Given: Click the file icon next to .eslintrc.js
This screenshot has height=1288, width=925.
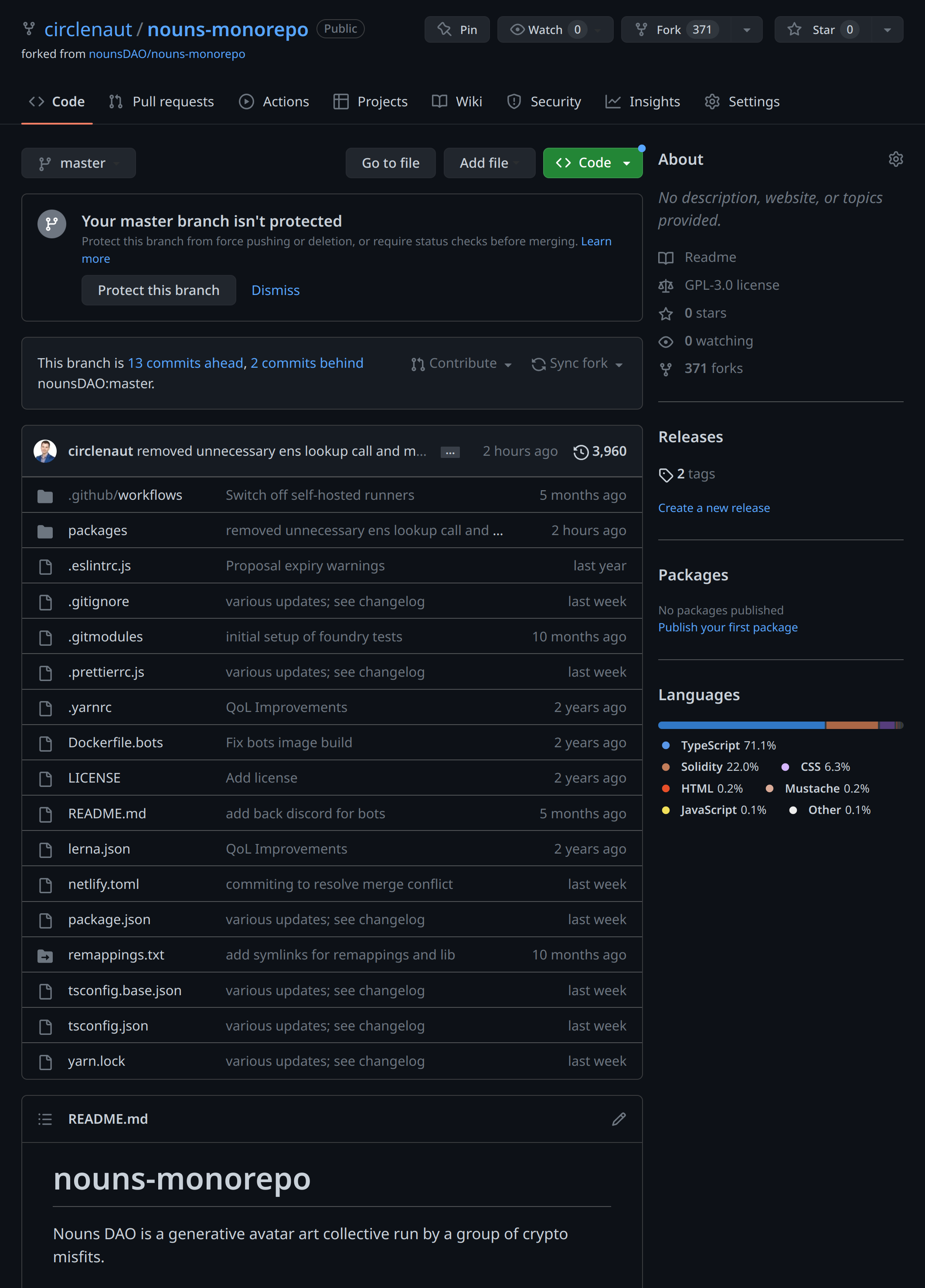Looking at the screenshot, I should coord(45,566).
